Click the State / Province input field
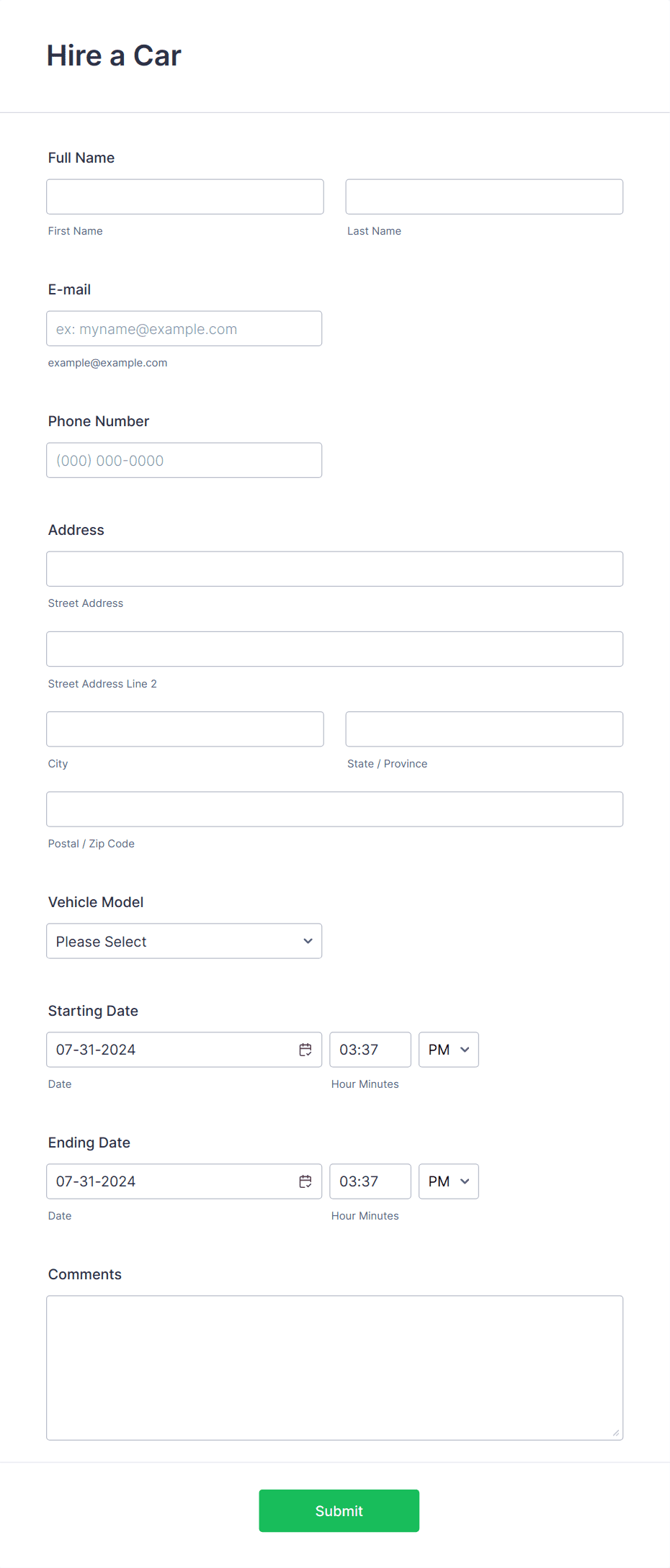670x1568 pixels. 483,729
